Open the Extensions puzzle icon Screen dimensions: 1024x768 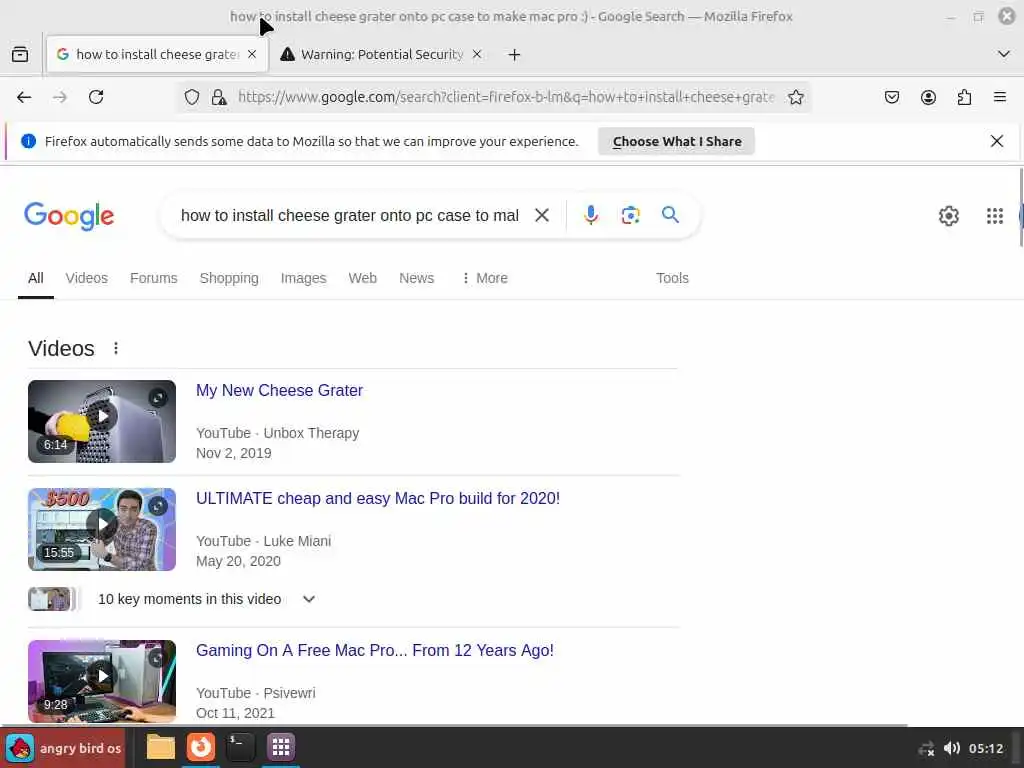point(964,97)
